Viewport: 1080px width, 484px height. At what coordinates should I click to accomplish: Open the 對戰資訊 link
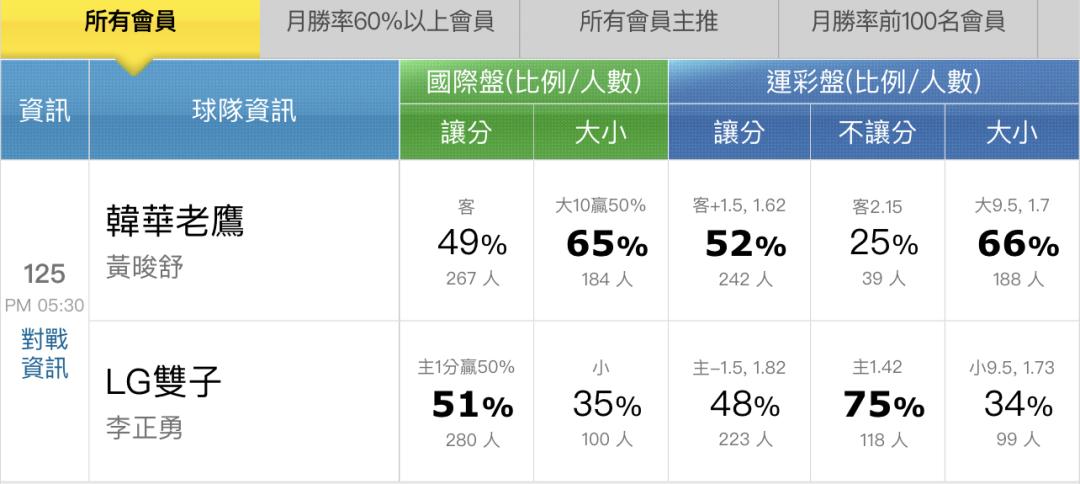click(45, 355)
